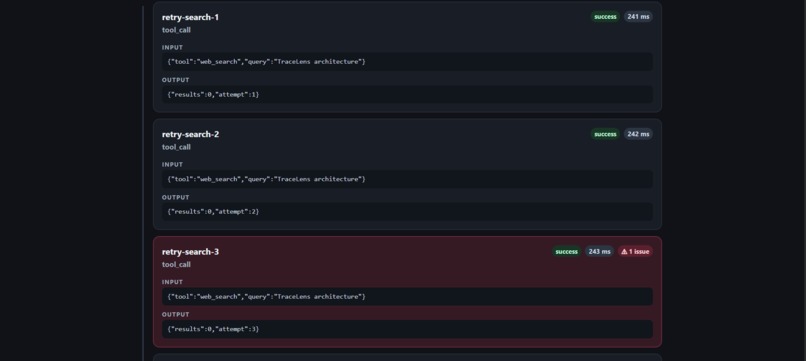Select the output showing attempt 2
Image resolution: width=806 pixels, height=361 pixels.
coord(407,211)
